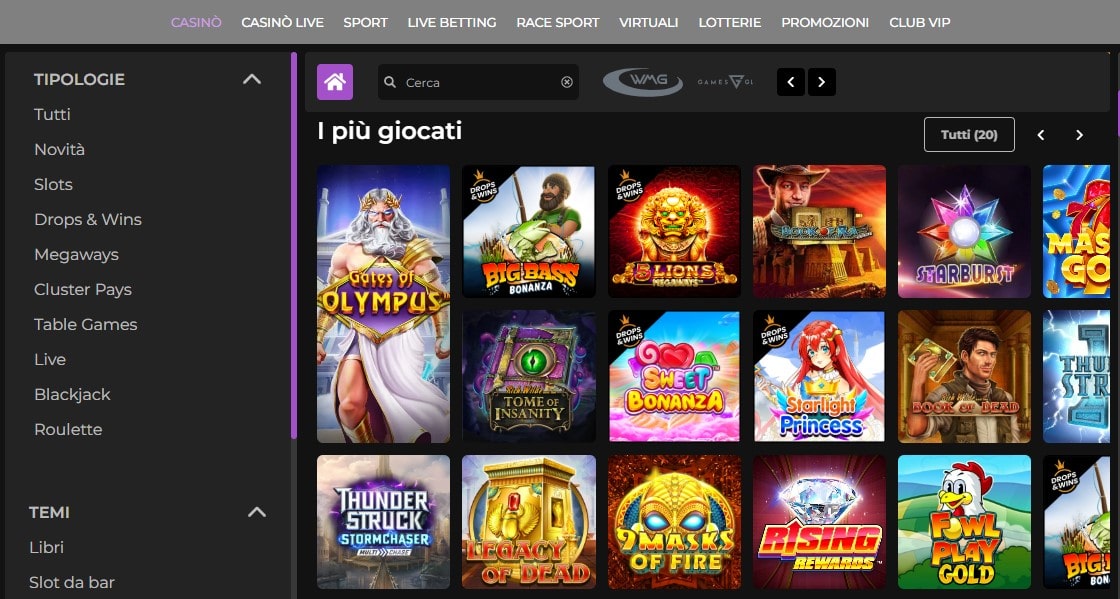Open the Sweet Bonanza game
This screenshot has height=599, width=1120.
pos(674,376)
